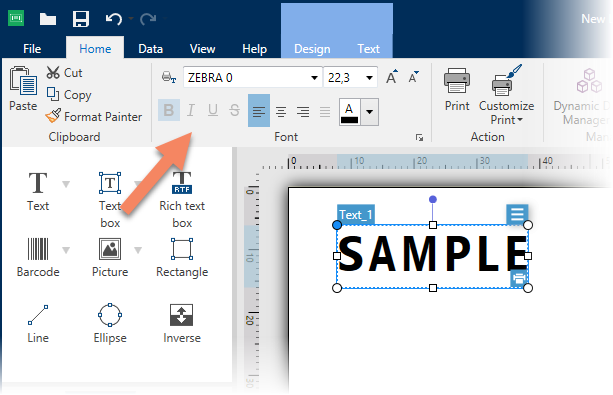Pick the Inverse object tool

tap(182, 323)
